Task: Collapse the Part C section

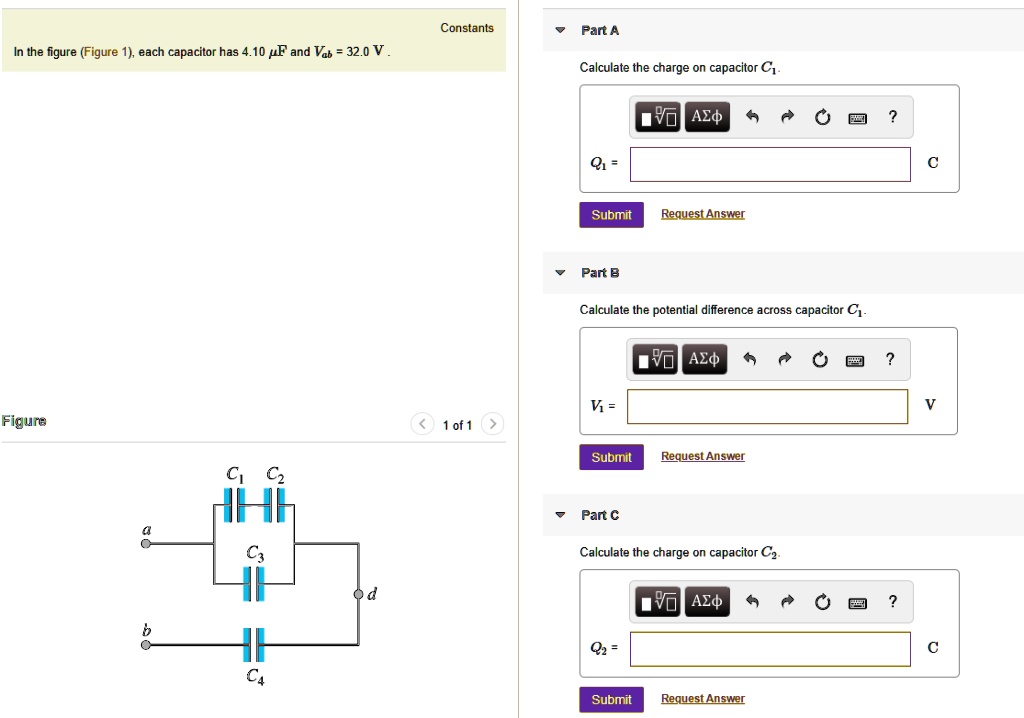Action: (559, 514)
